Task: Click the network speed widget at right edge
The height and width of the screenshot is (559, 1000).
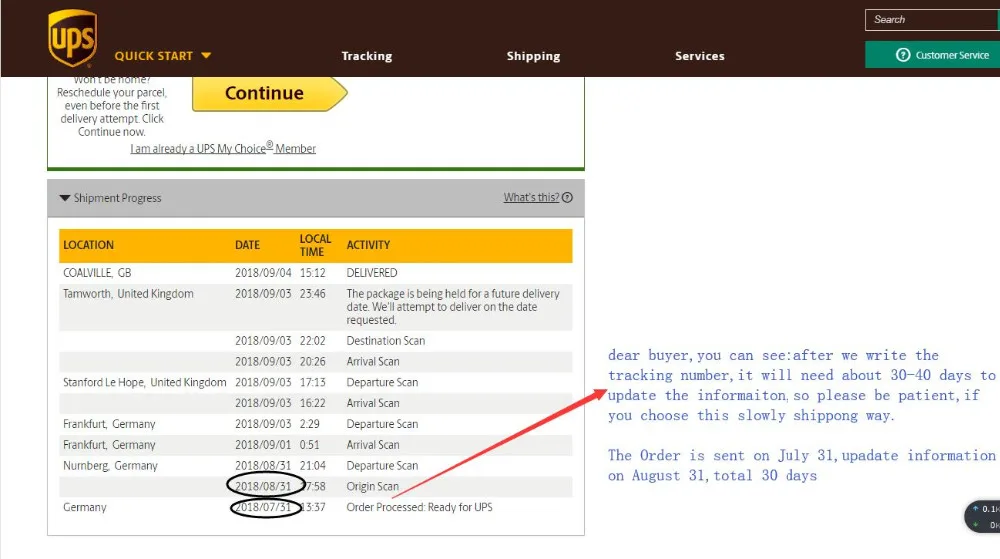Action: click(983, 516)
